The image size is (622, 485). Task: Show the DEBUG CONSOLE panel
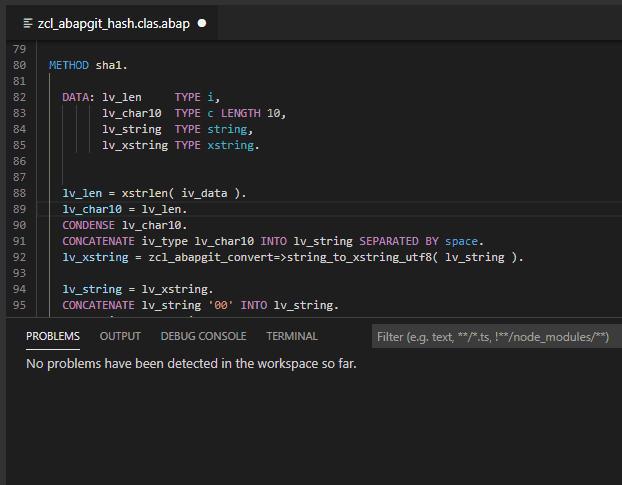(203, 336)
